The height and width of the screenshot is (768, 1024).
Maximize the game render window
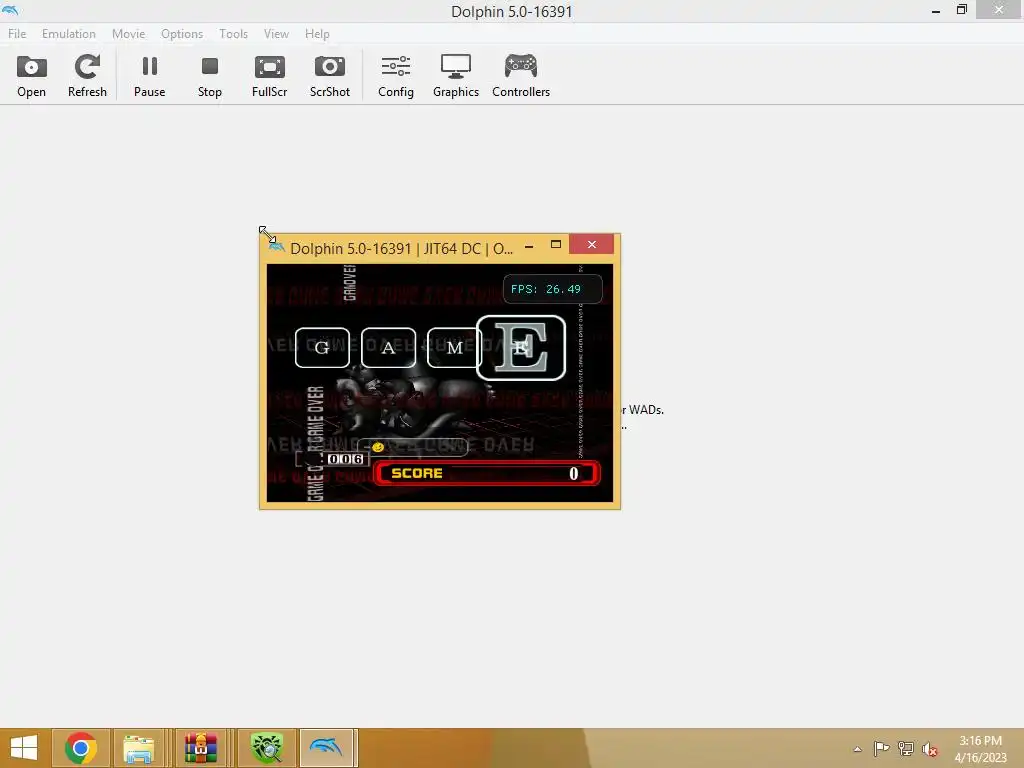pyautogui.click(x=556, y=244)
